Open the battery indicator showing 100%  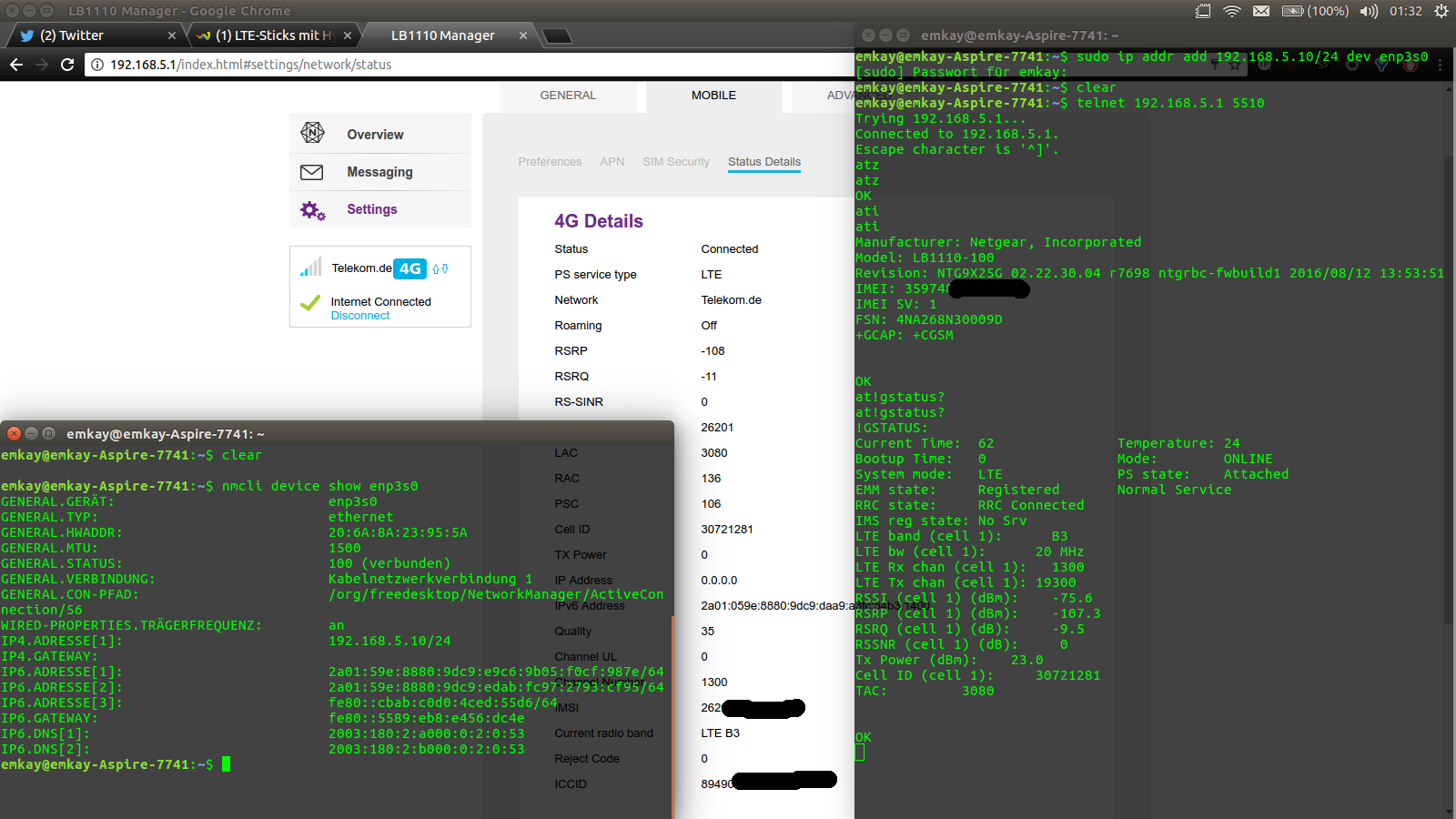click(x=1315, y=11)
